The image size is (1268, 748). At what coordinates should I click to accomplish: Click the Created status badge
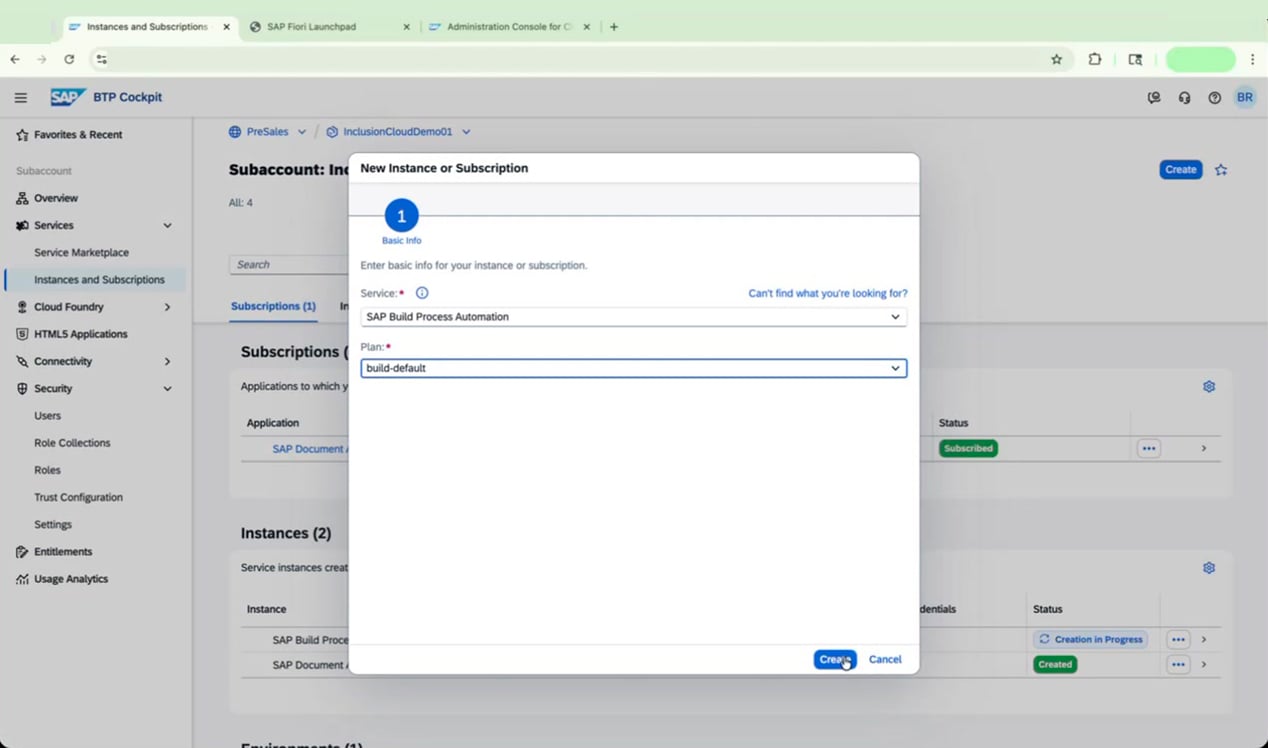(1055, 664)
